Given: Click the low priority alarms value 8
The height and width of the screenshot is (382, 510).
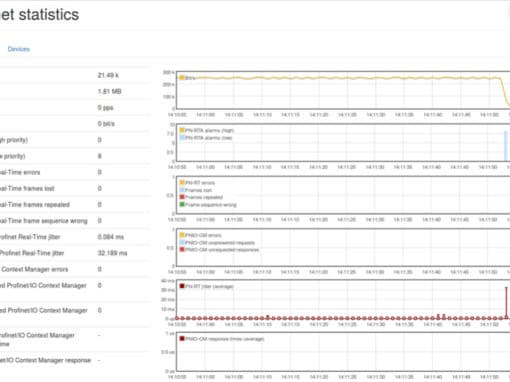Looking at the screenshot, I should coord(99,156).
